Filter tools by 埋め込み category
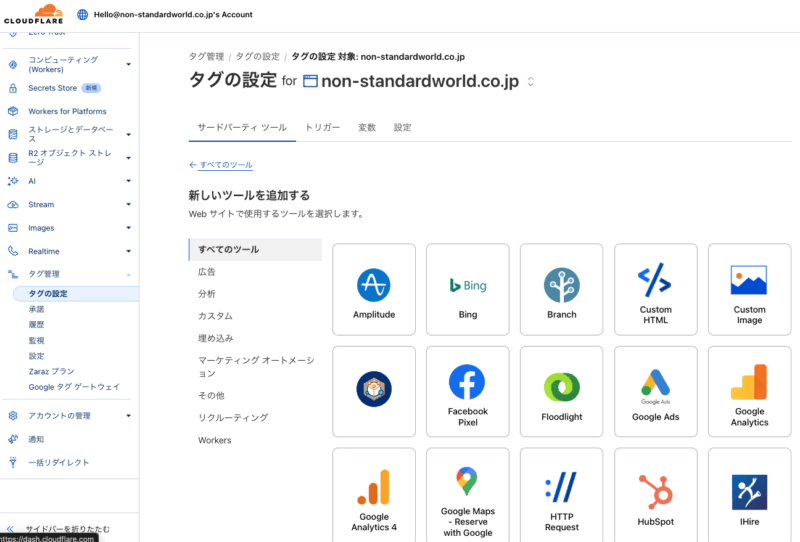The width and height of the screenshot is (800, 542). [215, 338]
